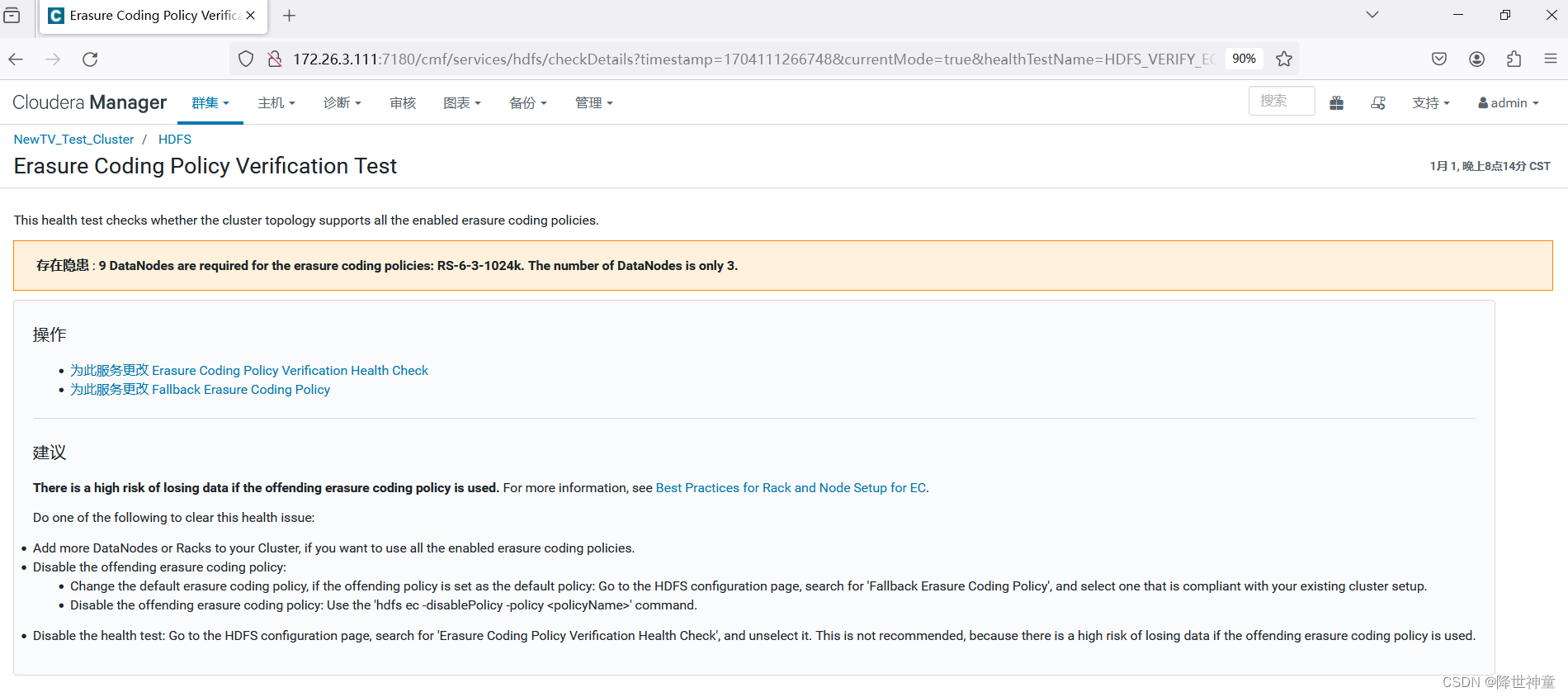1568x697 pixels.
Task: Click the 操作 section heading
Action: [x=50, y=334]
